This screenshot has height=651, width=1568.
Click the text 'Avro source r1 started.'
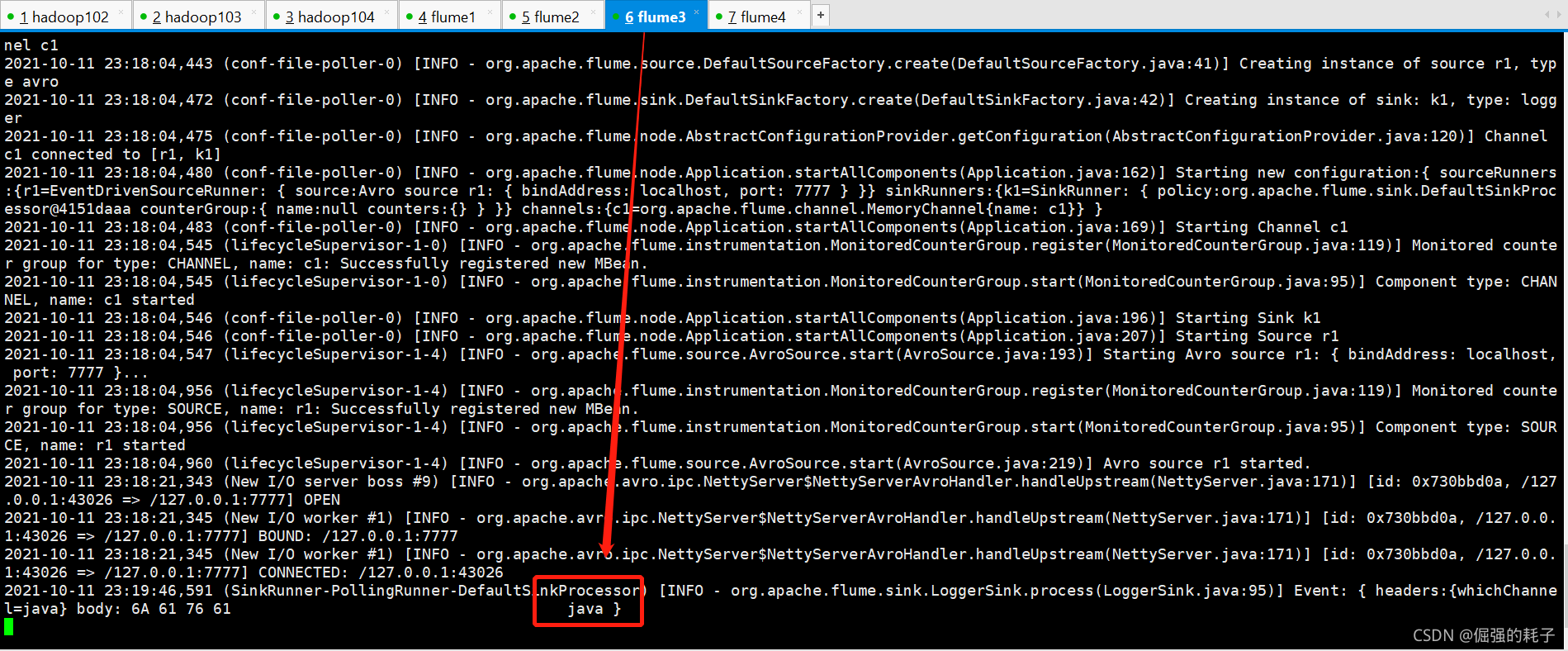pos(1207,463)
